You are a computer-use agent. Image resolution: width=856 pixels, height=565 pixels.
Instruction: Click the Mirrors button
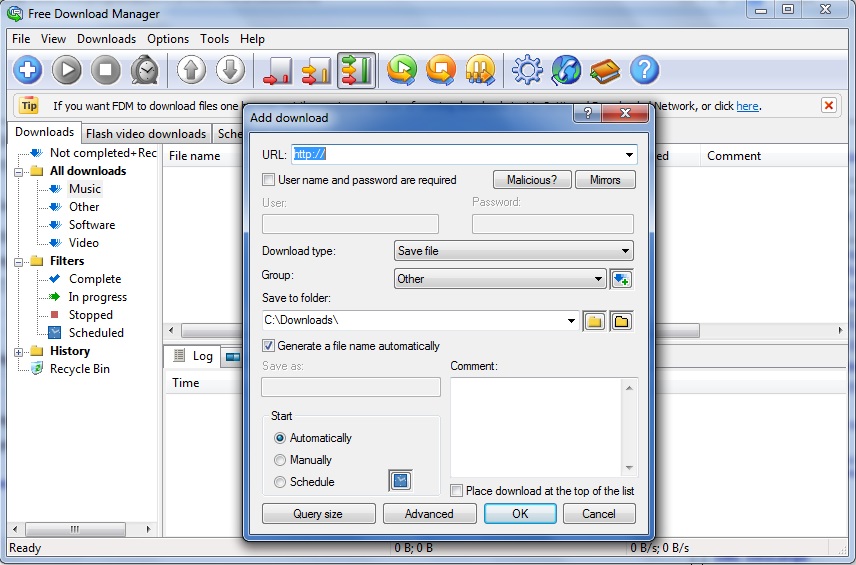click(605, 180)
